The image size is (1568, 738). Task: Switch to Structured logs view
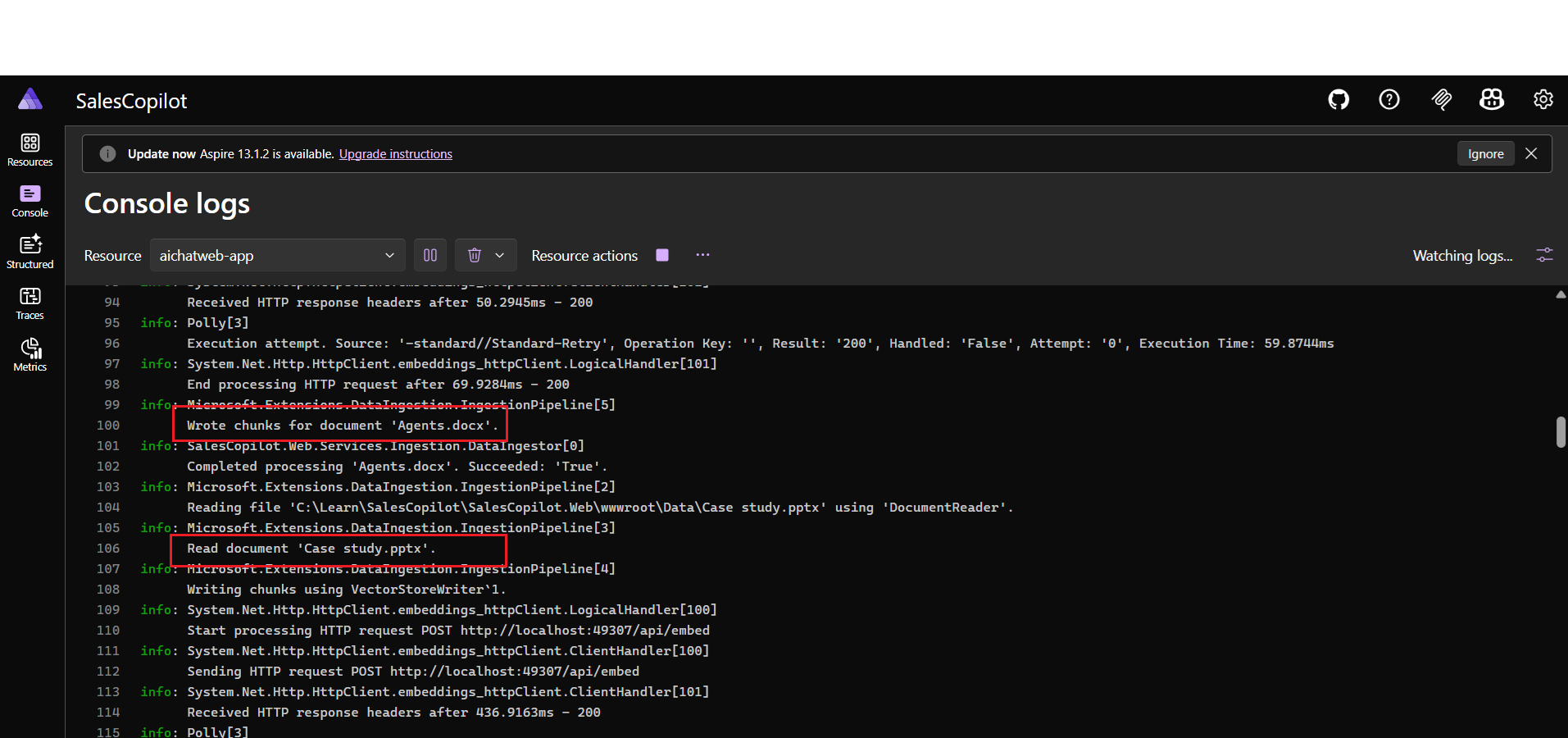pos(30,251)
